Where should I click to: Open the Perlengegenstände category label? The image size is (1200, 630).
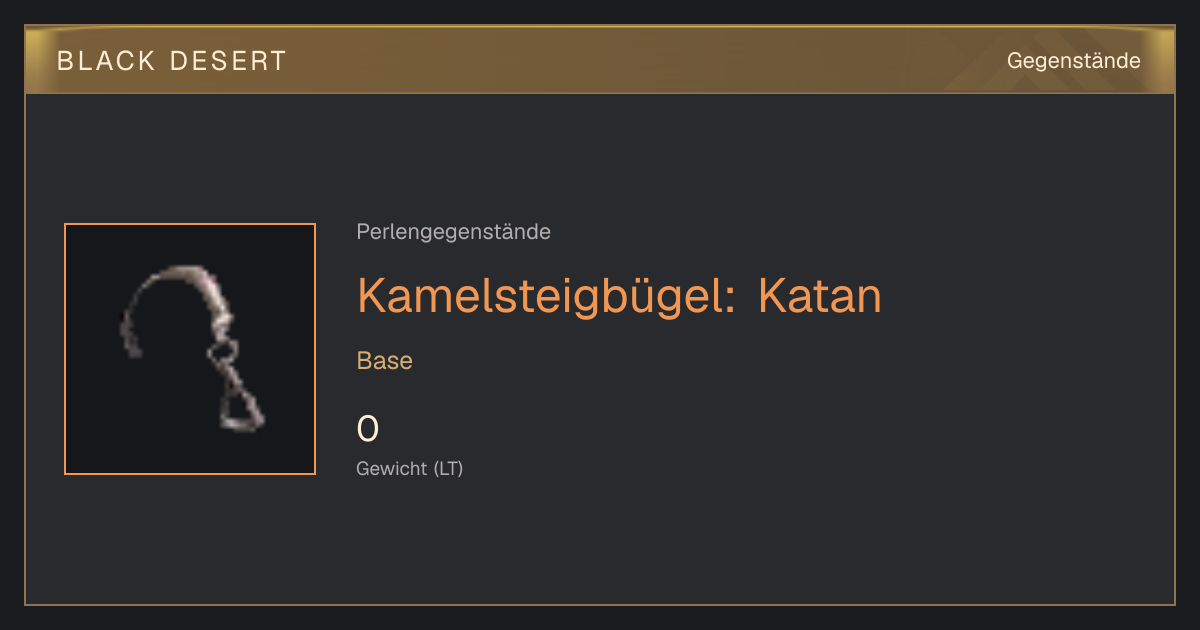point(453,232)
